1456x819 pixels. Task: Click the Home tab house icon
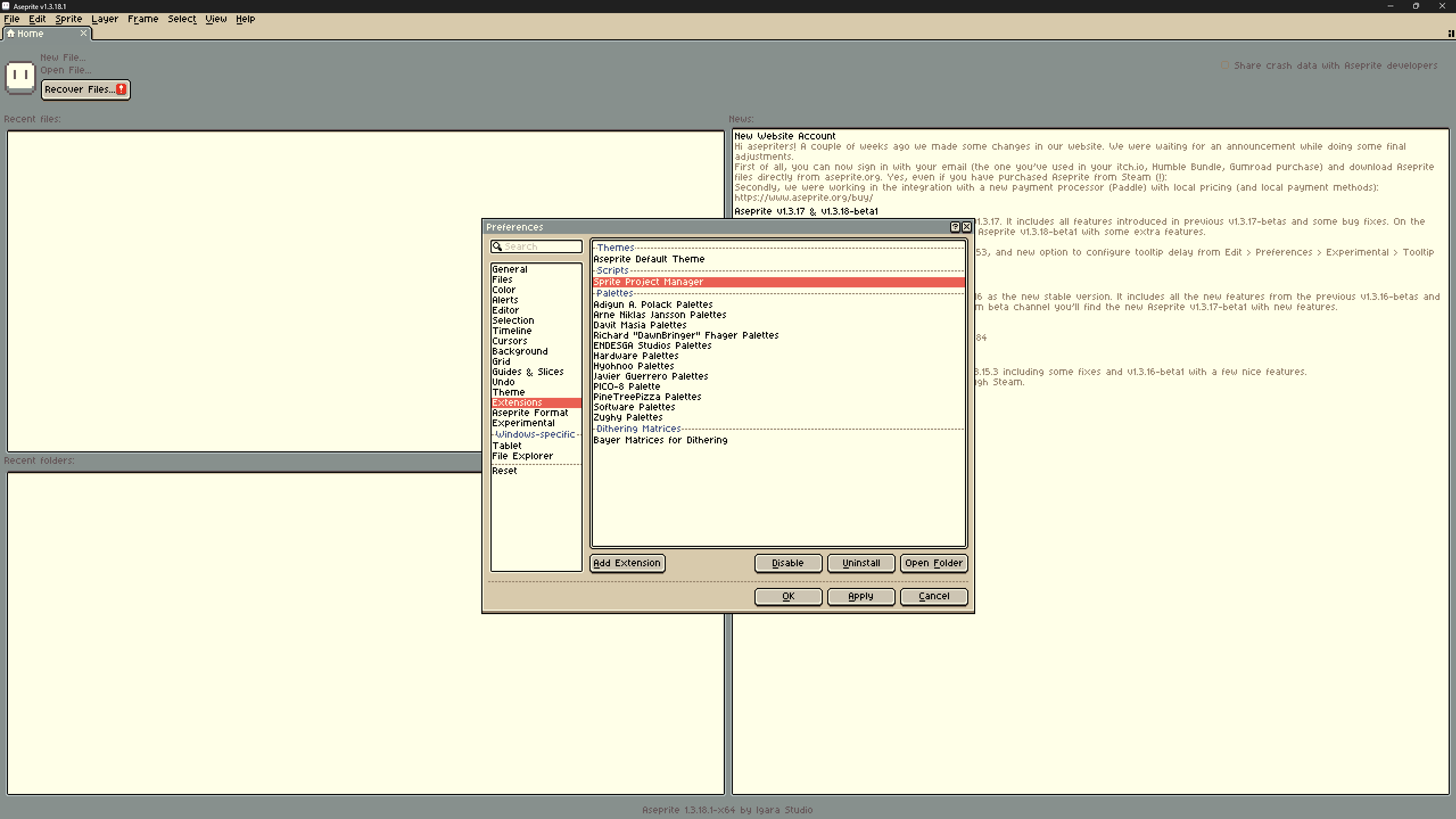click(x=10, y=33)
